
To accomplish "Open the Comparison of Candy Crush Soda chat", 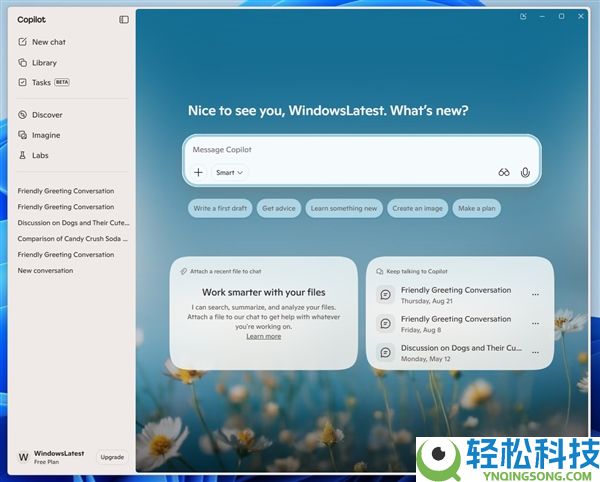I will [x=73, y=239].
